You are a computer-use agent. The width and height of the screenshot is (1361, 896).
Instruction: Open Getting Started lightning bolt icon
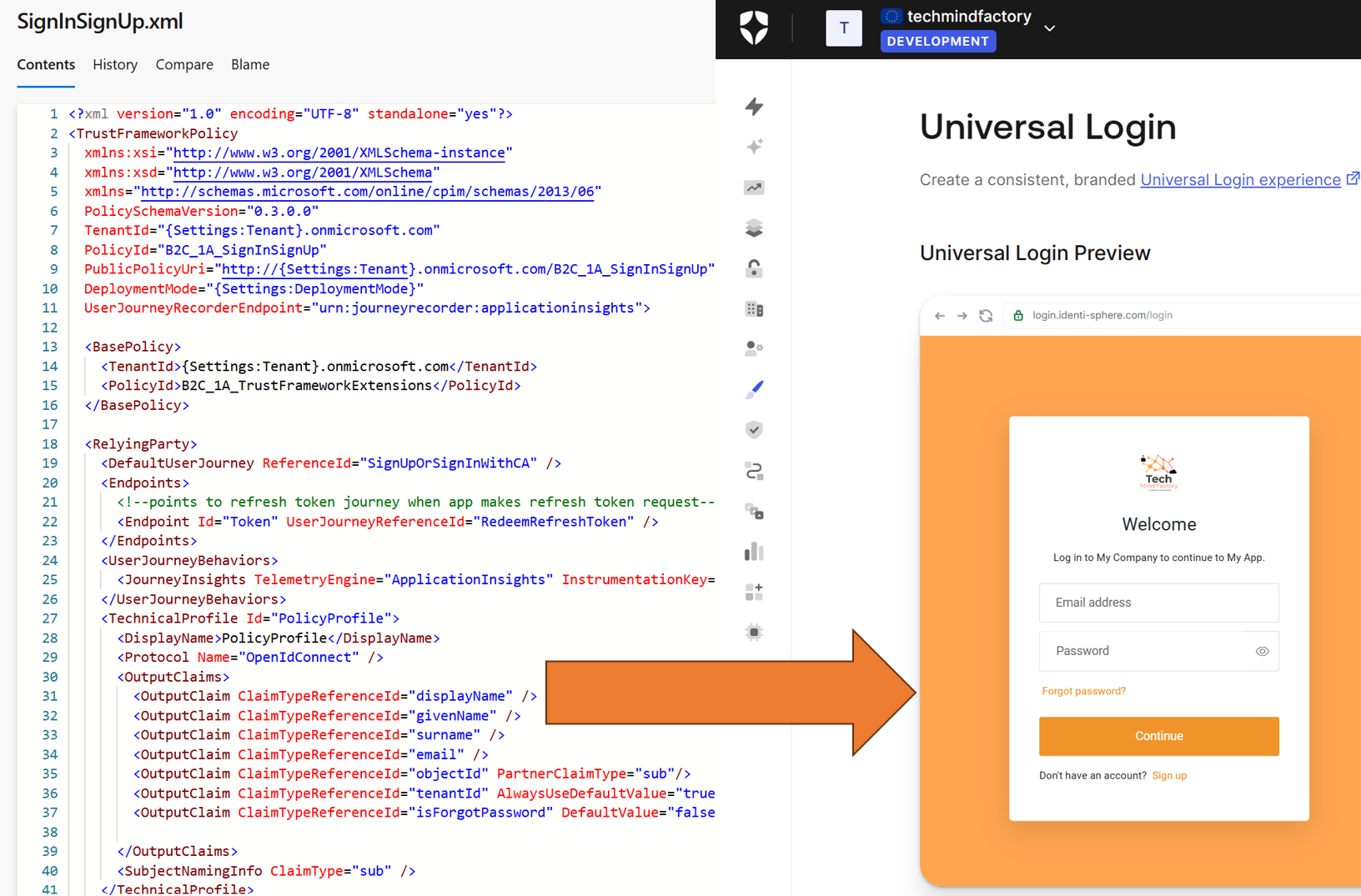(754, 107)
